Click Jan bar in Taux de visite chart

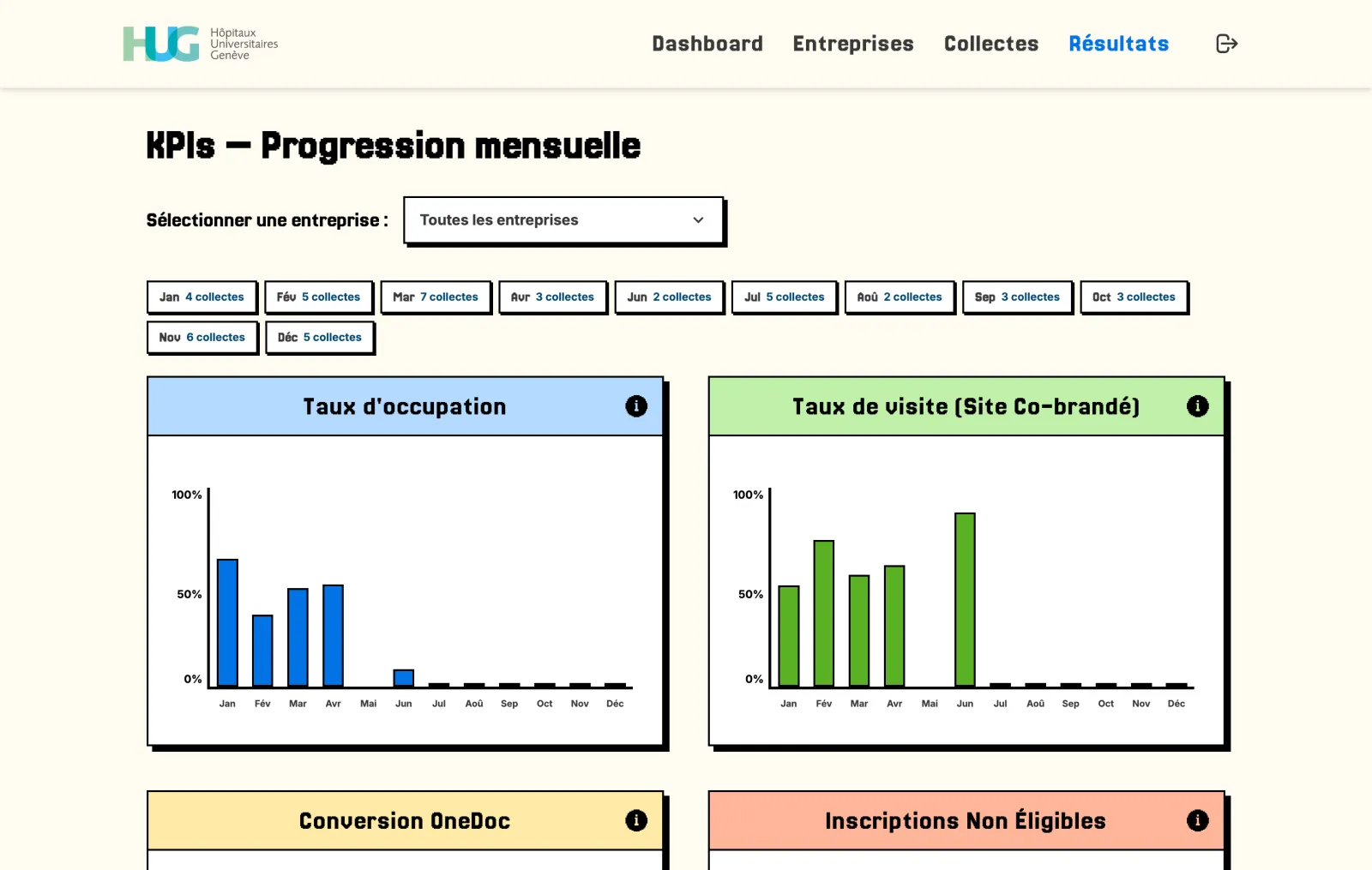[x=789, y=637]
